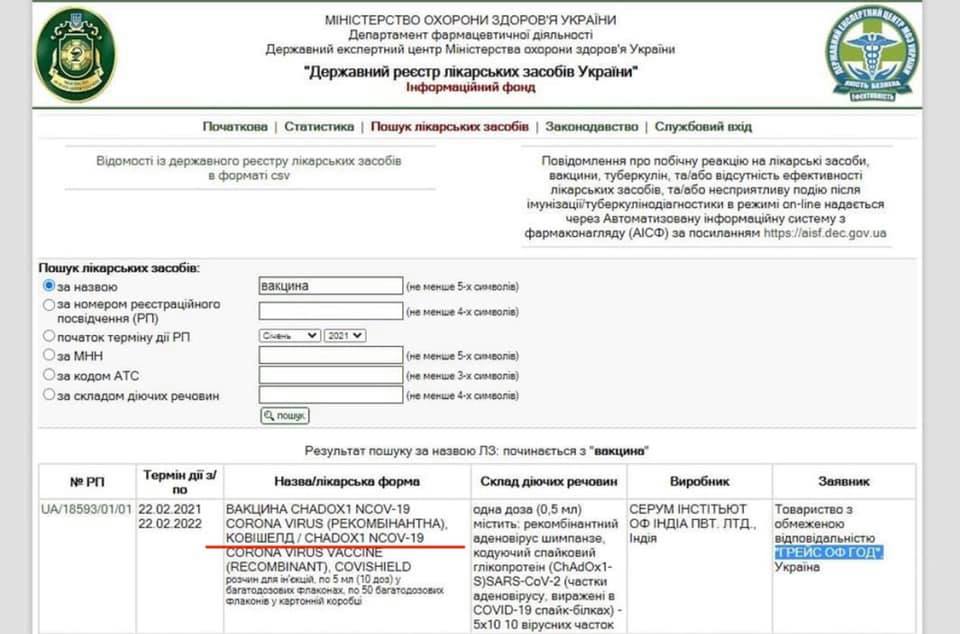
Task: Open the month dropdown showing 'Січень'
Action: tap(290, 336)
